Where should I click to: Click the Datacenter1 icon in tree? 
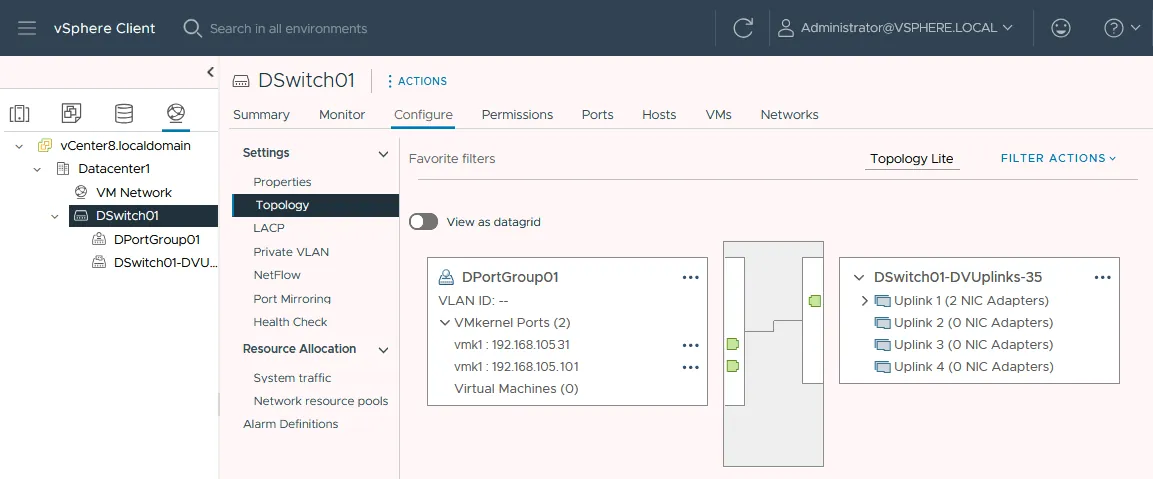pyautogui.click(x=63, y=168)
